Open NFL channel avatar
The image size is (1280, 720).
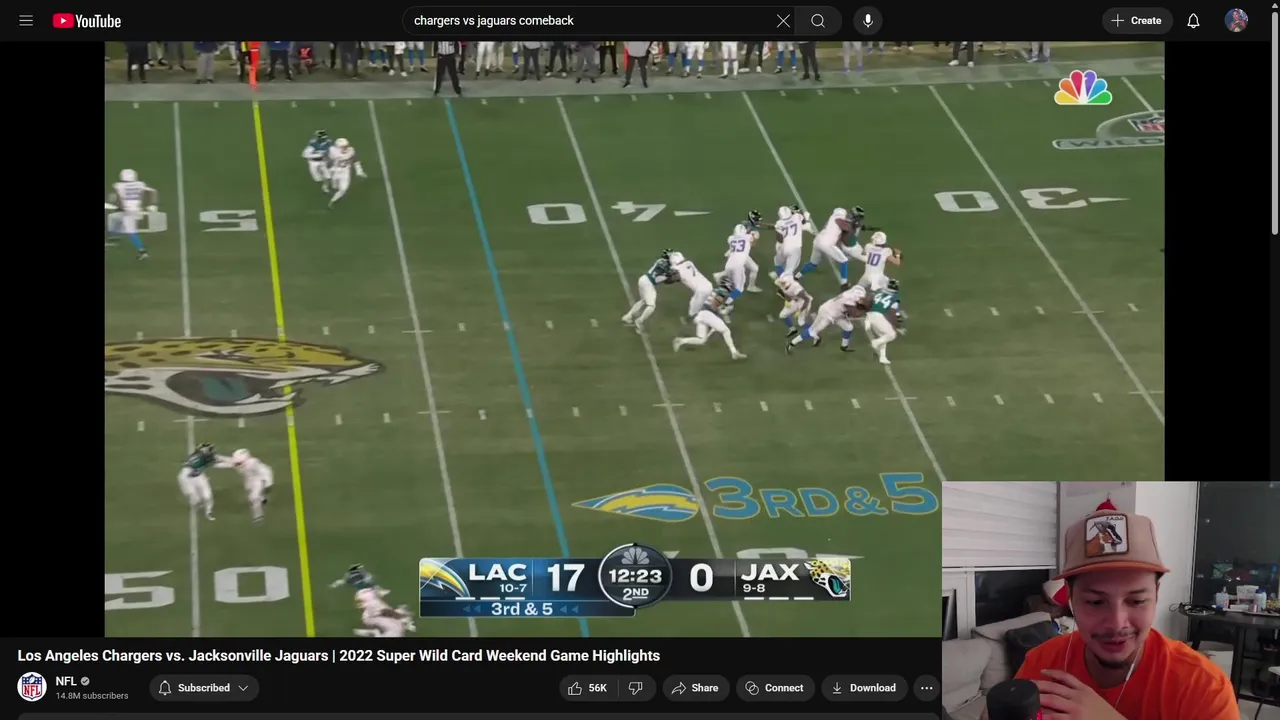32,687
